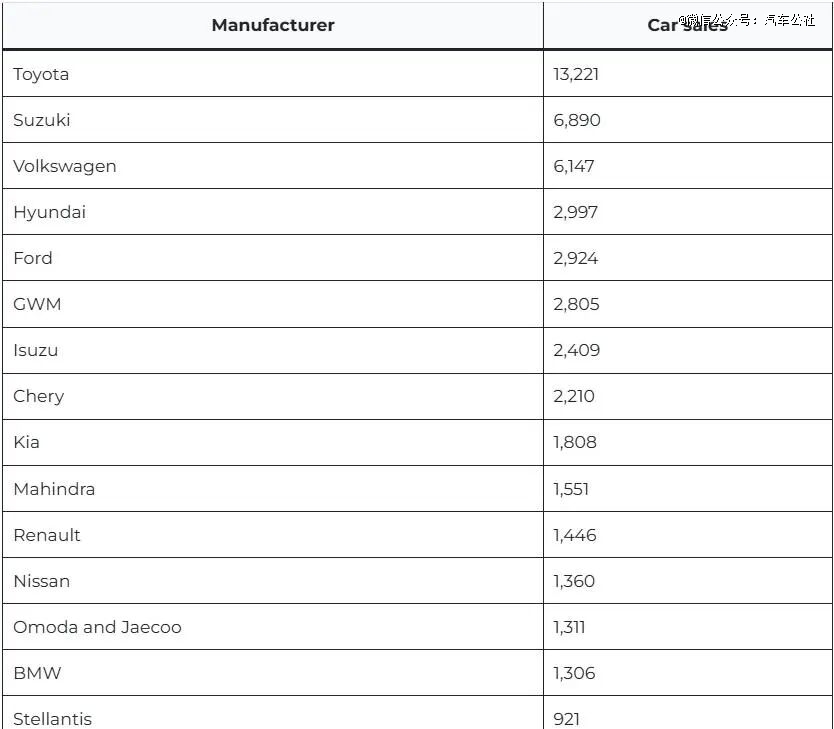Viewport: 834px width, 729px height.
Task: Select the BMW manufacturer cell
Action: point(37,673)
